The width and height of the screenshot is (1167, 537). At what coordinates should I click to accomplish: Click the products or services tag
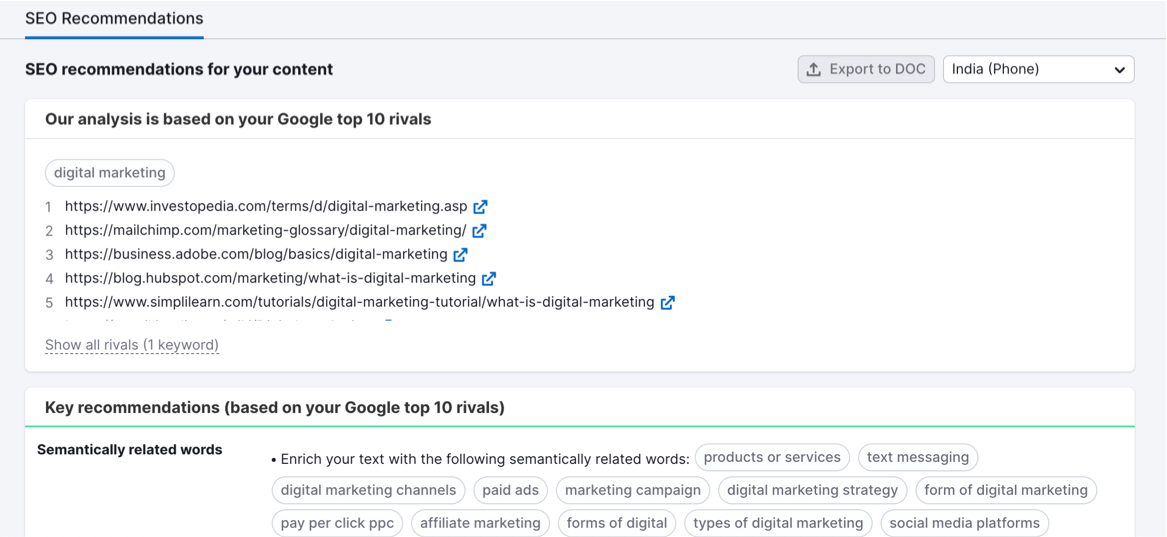(x=772, y=458)
